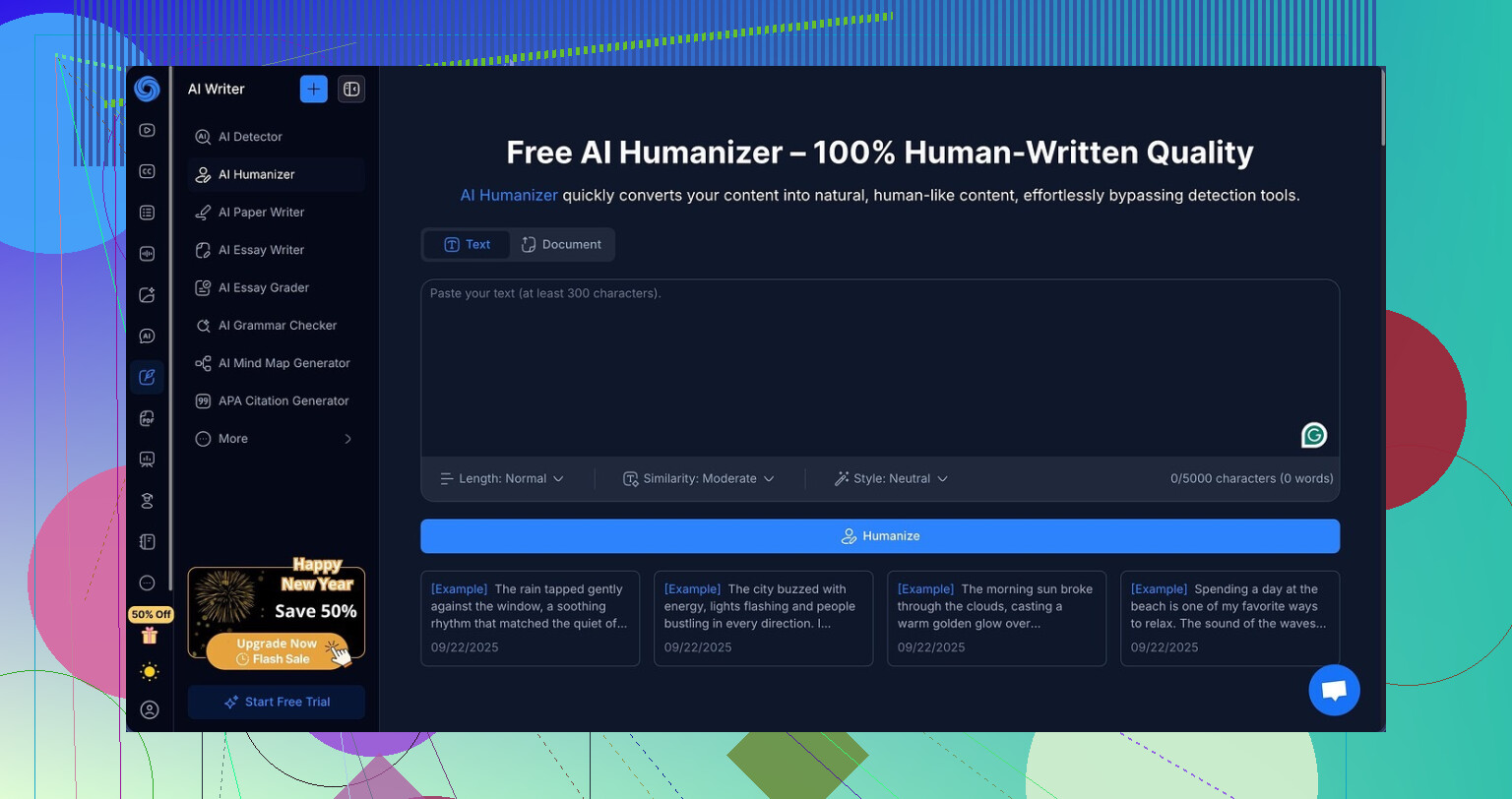This screenshot has width=1512, height=799.
Task: Open the subtitles CC tool icon
Action: click(x=147, y=171)
